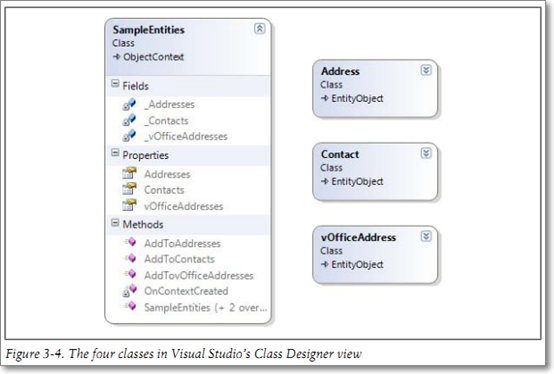Select the _vOfficeAddresses field
This screenshot has height=374, width=554.
point(186,136)
